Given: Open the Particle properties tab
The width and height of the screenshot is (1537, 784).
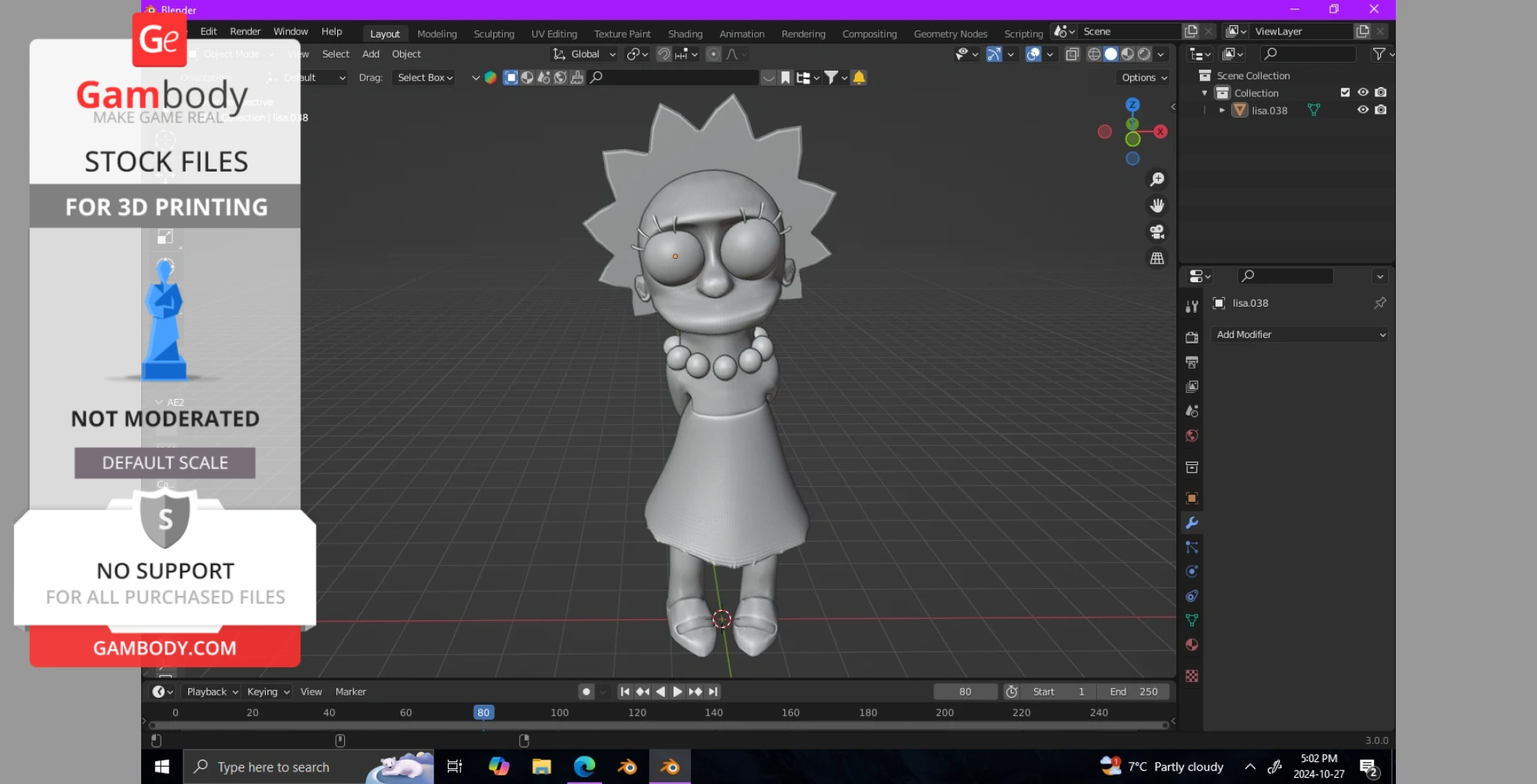Looking at the screenshot, I should tap(1191, 547).
